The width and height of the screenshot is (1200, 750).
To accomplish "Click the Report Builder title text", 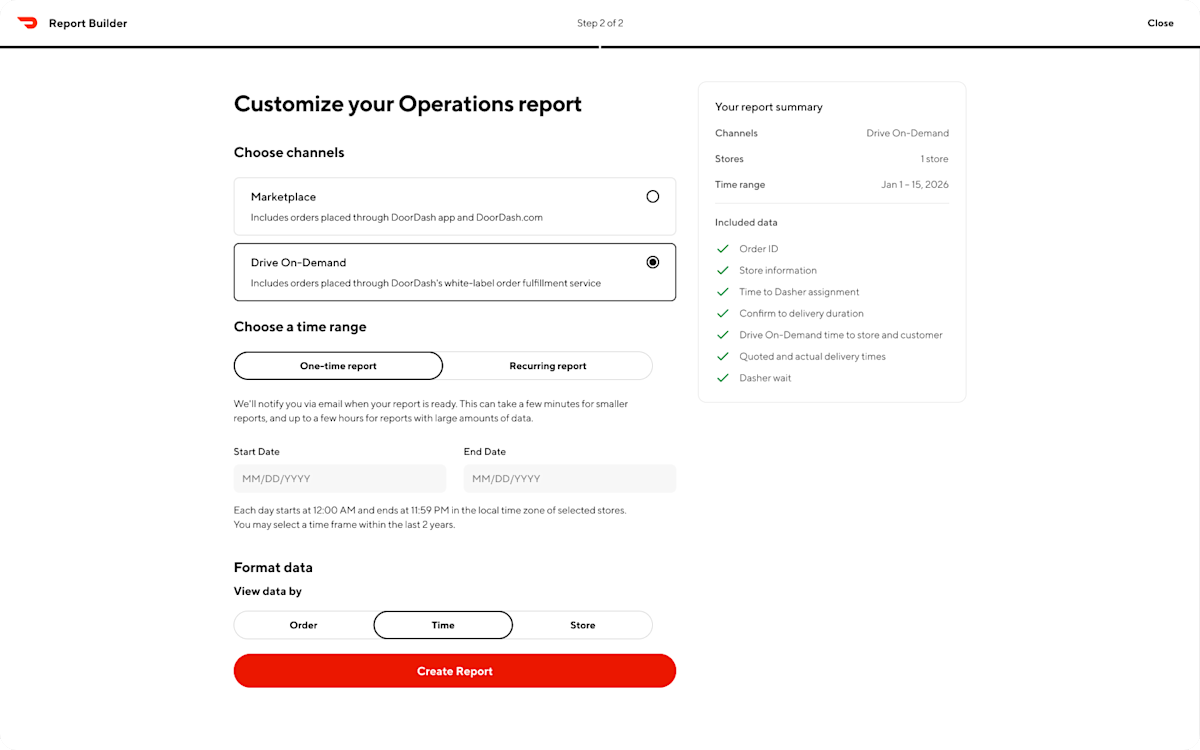I will click(x=88, y=23).
